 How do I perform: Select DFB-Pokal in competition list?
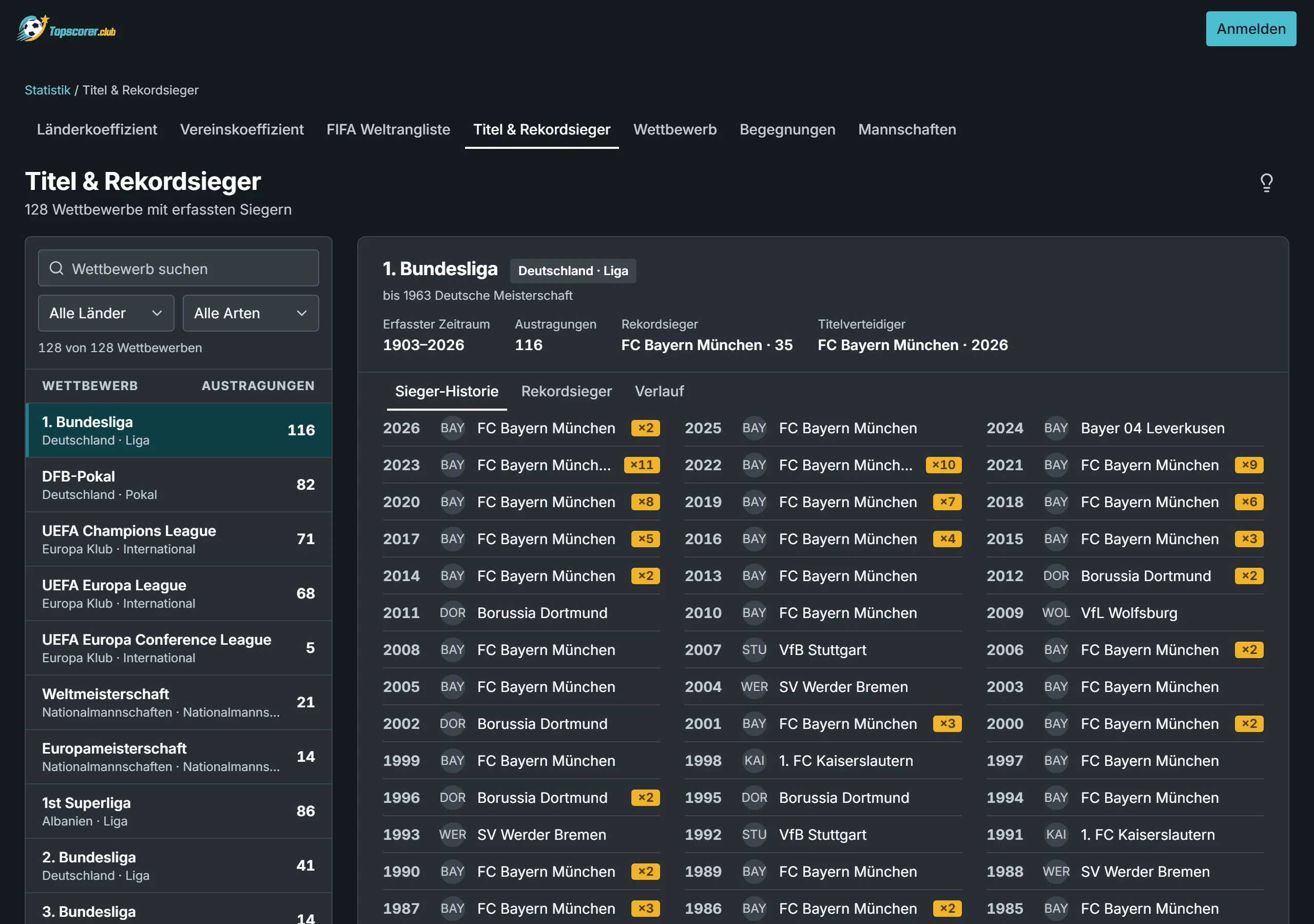(x=179, y=484)
